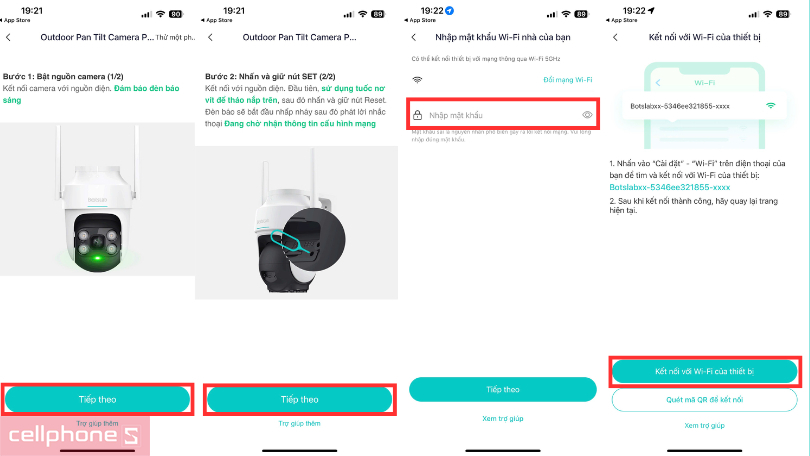
Task: Go back from device Wi-Fi connection screen
Action: click(615, 37)
